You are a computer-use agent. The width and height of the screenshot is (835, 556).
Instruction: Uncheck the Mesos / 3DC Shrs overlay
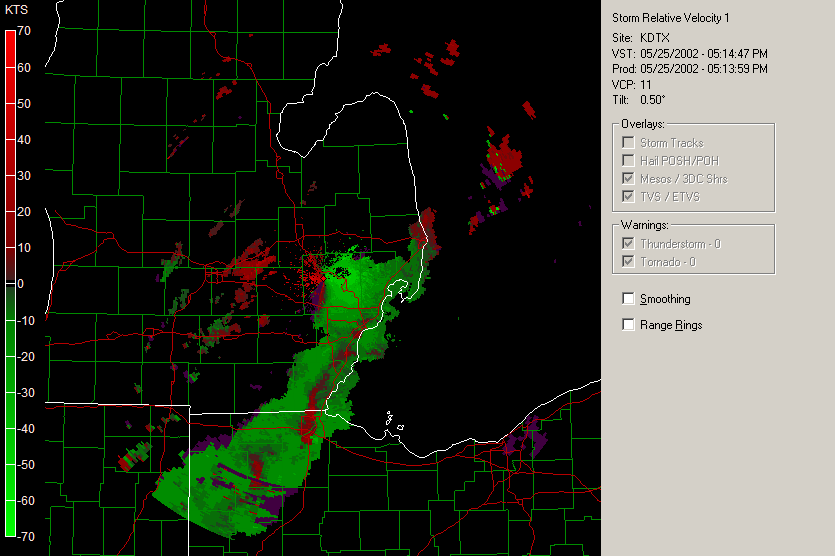(628, 178)
